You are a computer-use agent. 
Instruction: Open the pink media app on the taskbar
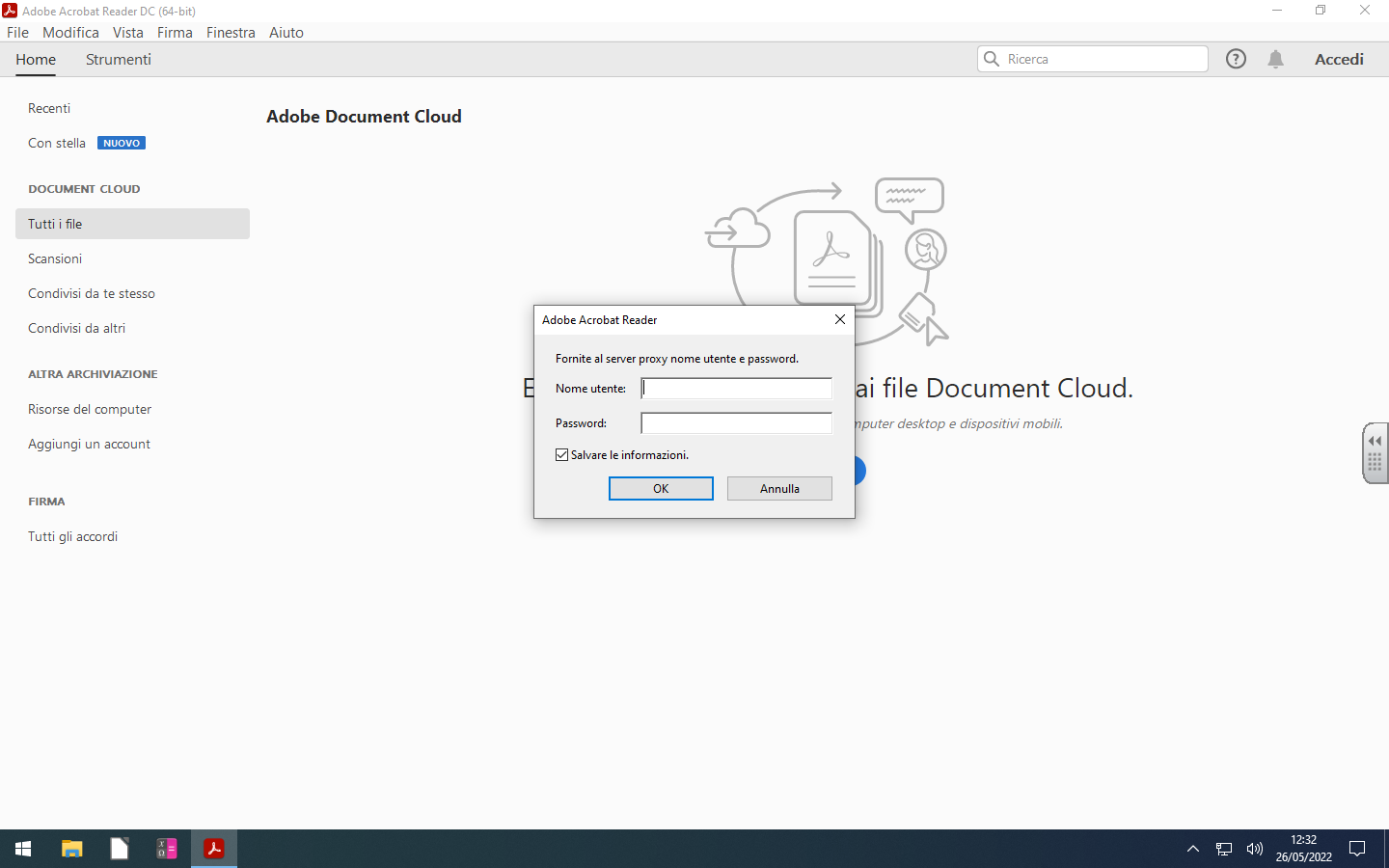165,849
